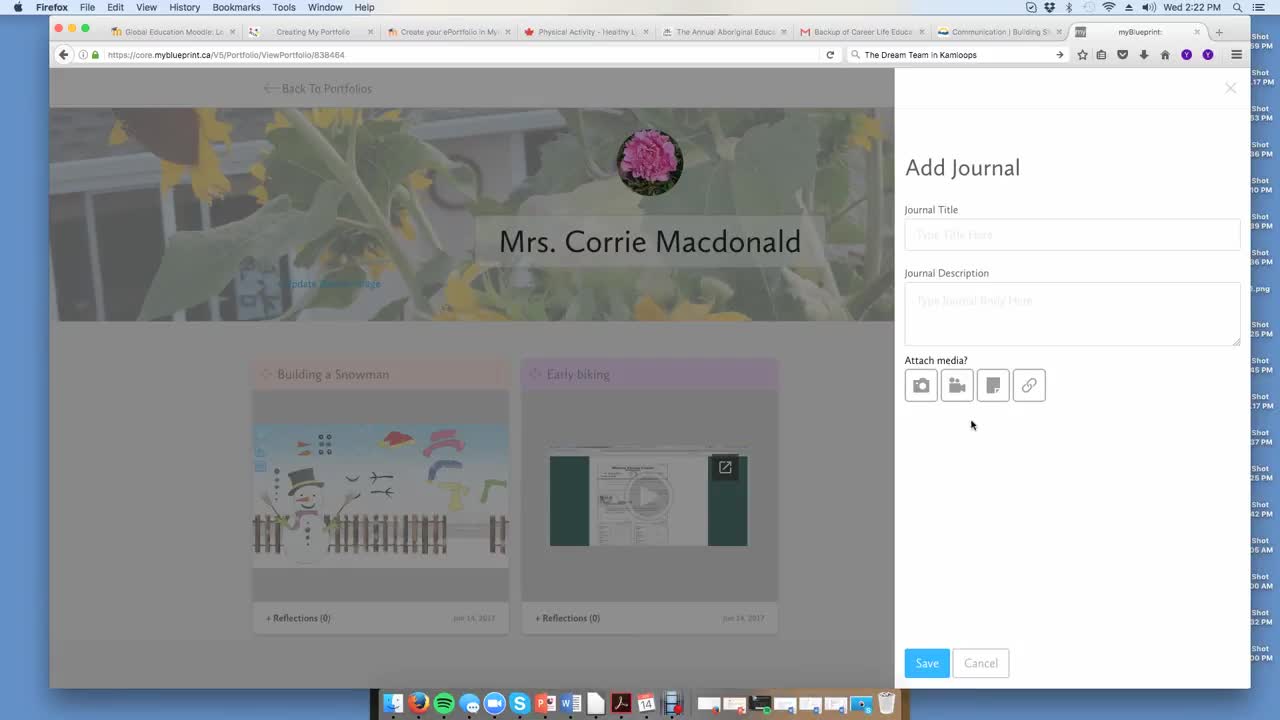Screen dimensions: 1280x720
Task: Go back via Back To Portfolios link
Action: click(x=317, y=88)
